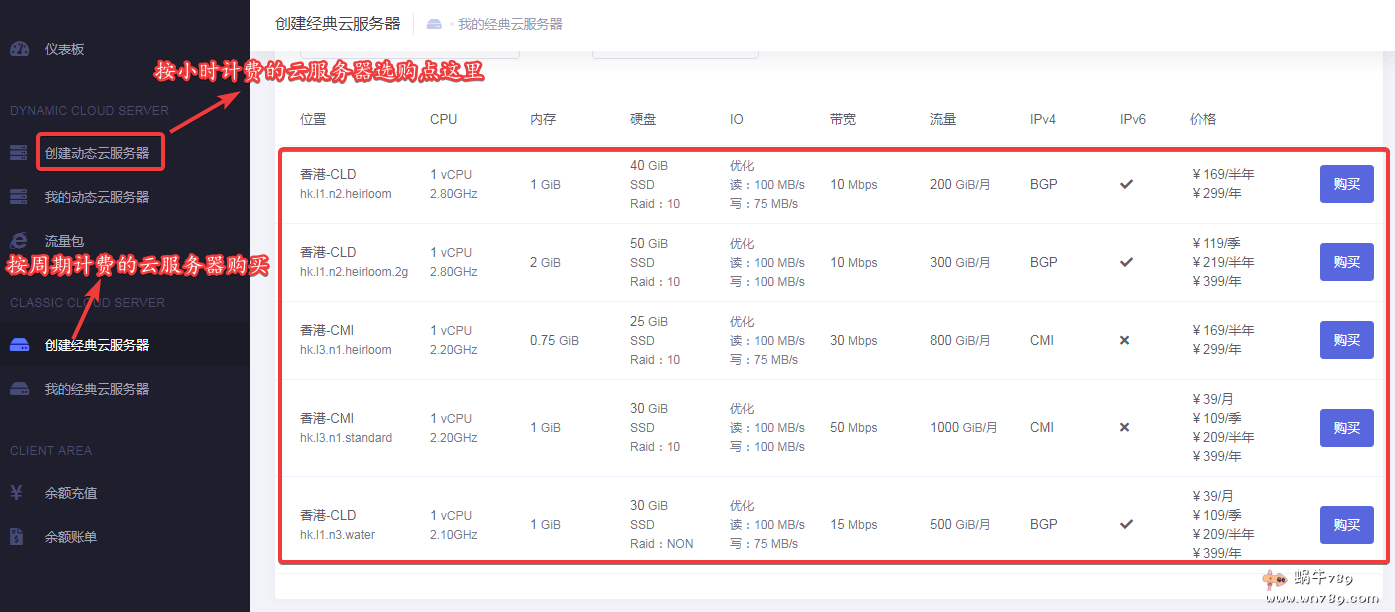1395x612 pixels.
Task: Click 购买 on the hk.l1.n3.water row
Action: tap(1346, 523)
